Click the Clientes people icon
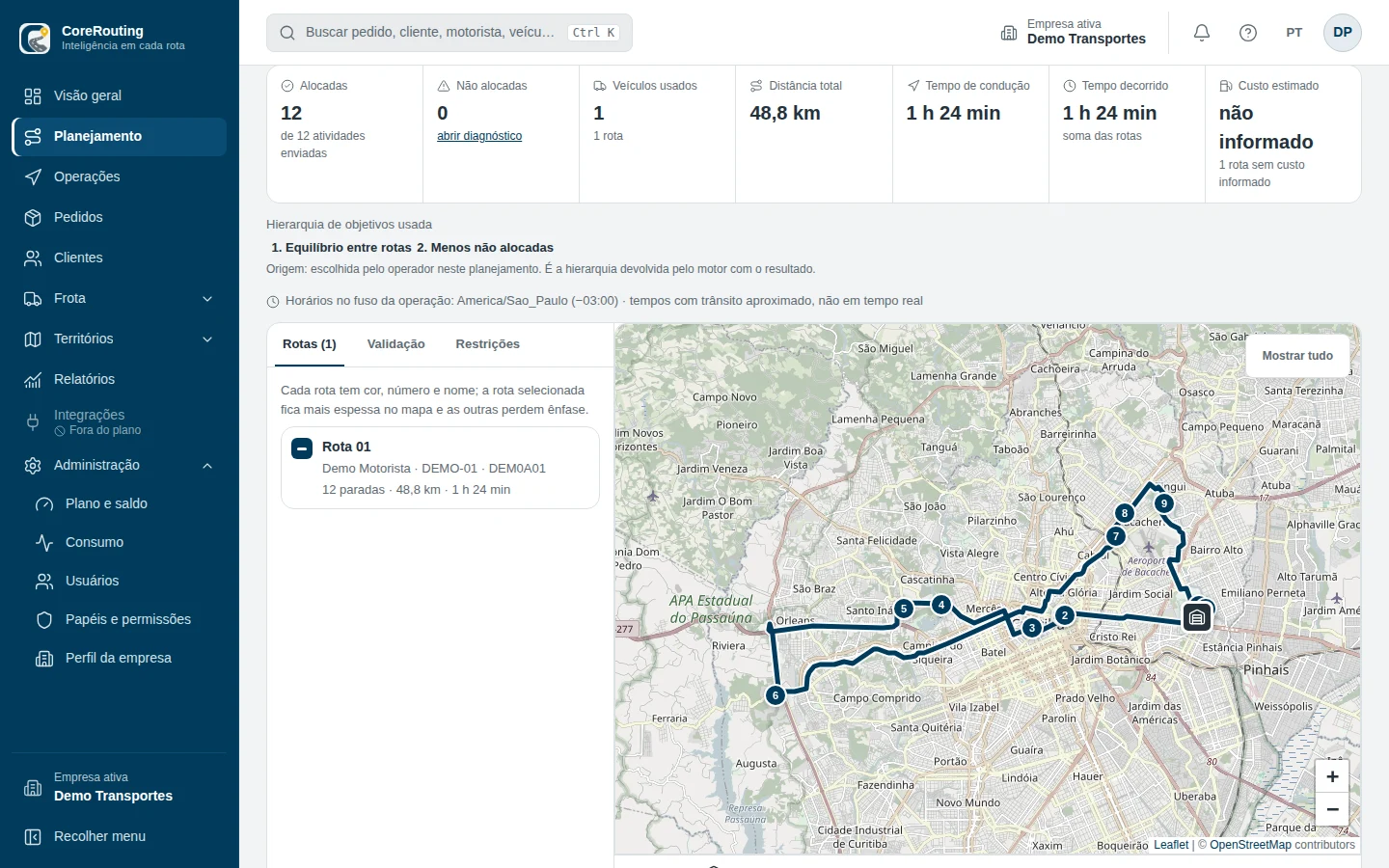The width and height of the screenshot is (1389, 868). [x=33, y=258]
